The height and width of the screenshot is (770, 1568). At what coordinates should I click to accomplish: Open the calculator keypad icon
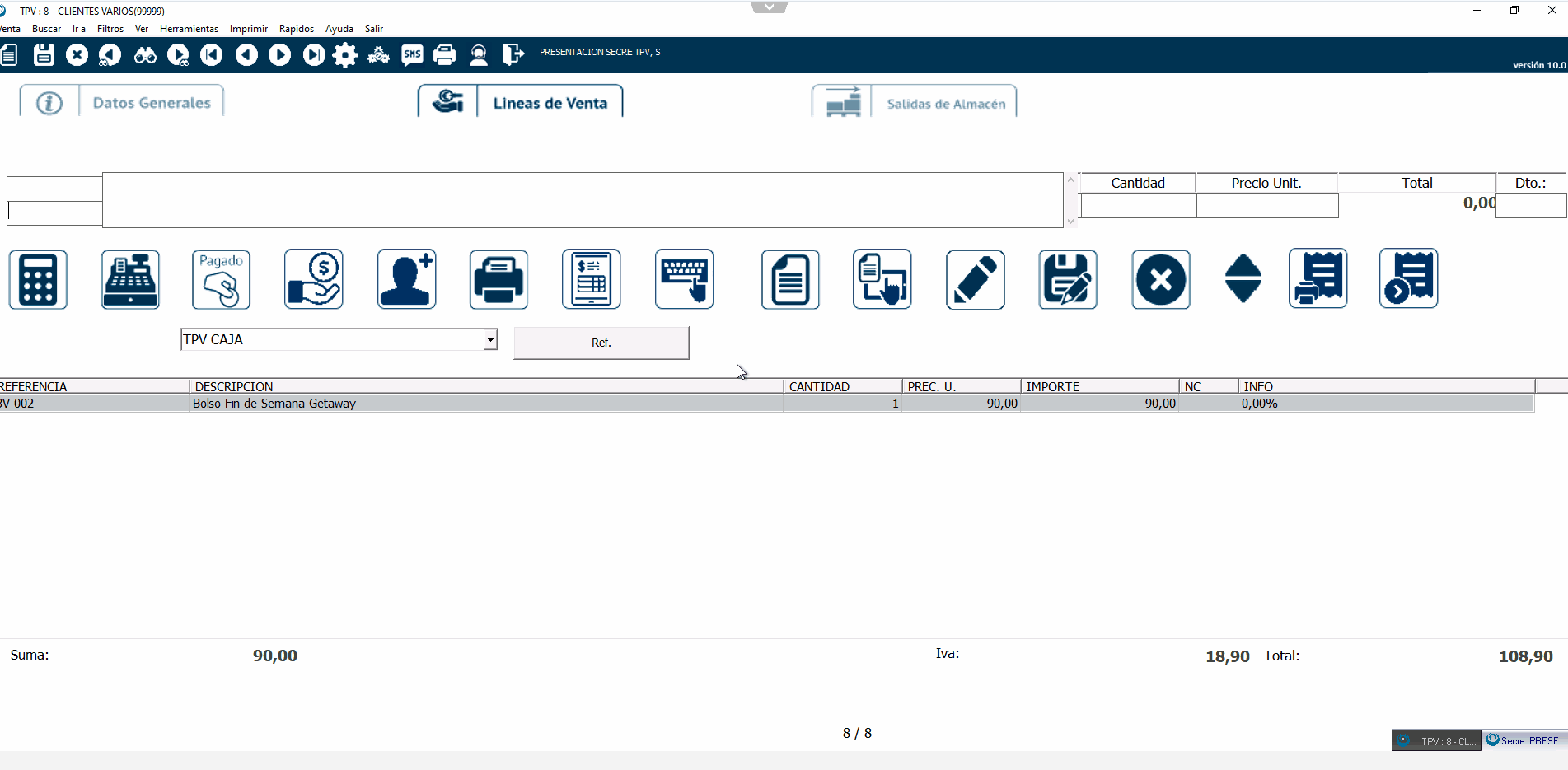(38, 280)
